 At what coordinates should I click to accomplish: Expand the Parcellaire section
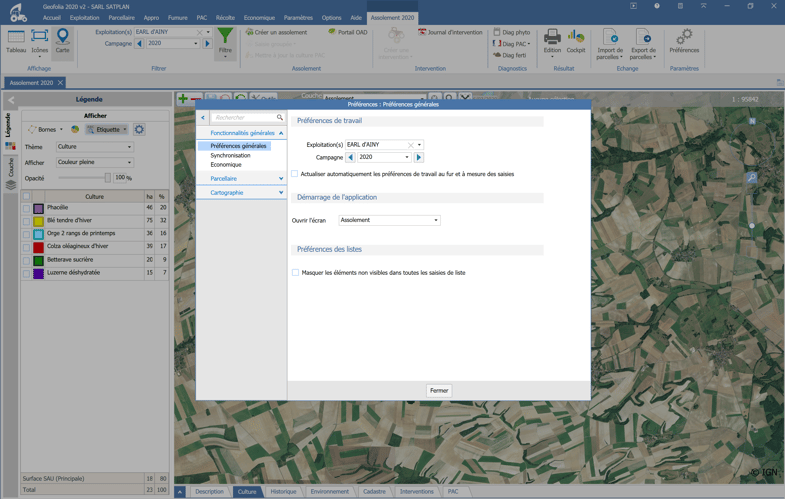click(x=281, y=179)
